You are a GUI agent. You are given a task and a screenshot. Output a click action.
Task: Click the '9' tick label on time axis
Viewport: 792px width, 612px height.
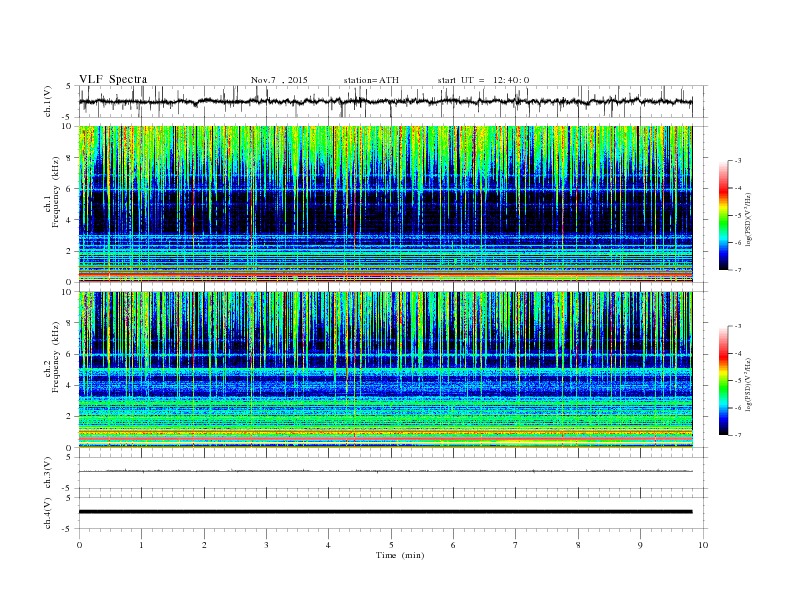640,545
